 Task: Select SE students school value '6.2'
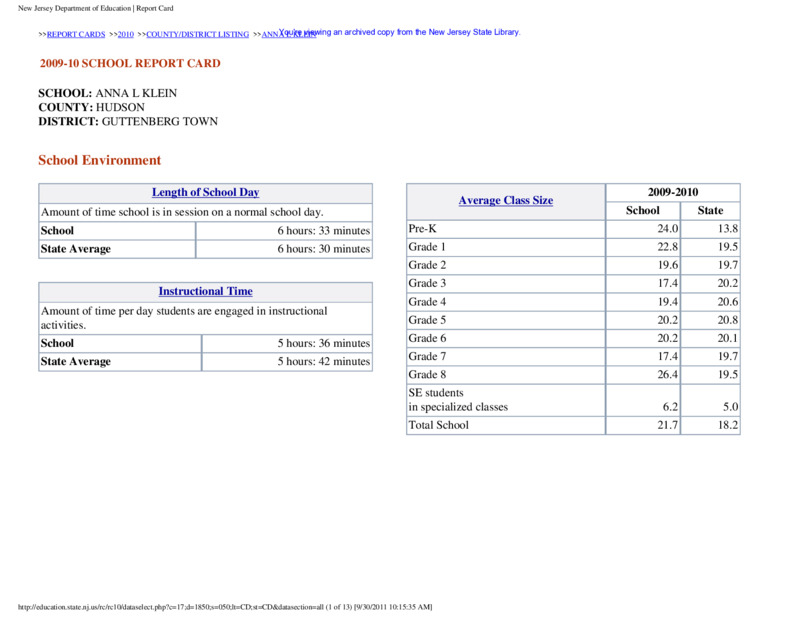pos(670,407)
